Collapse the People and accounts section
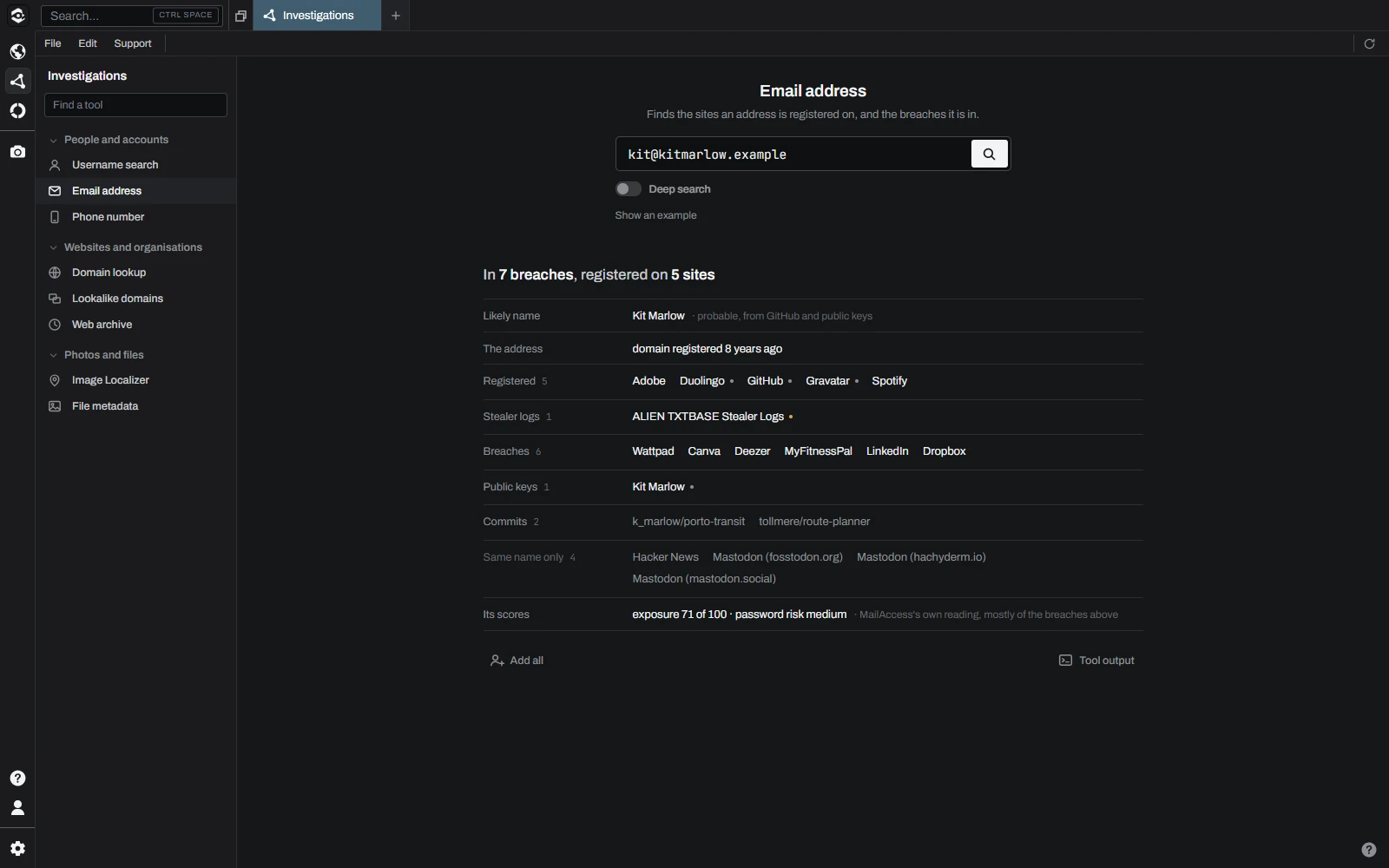The image size is (1389, 868). [109, 140]
